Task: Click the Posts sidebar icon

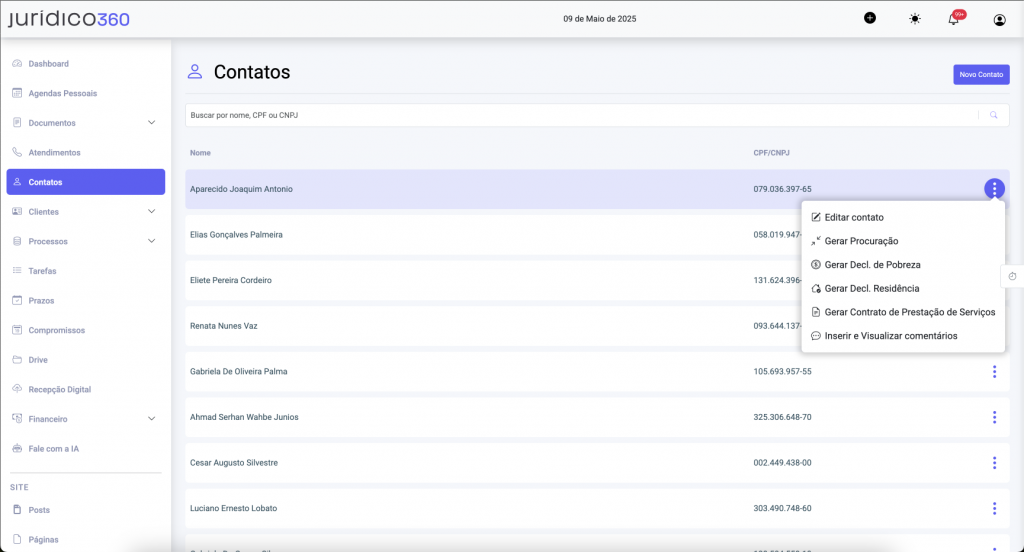Action: (x=17, y=510)
